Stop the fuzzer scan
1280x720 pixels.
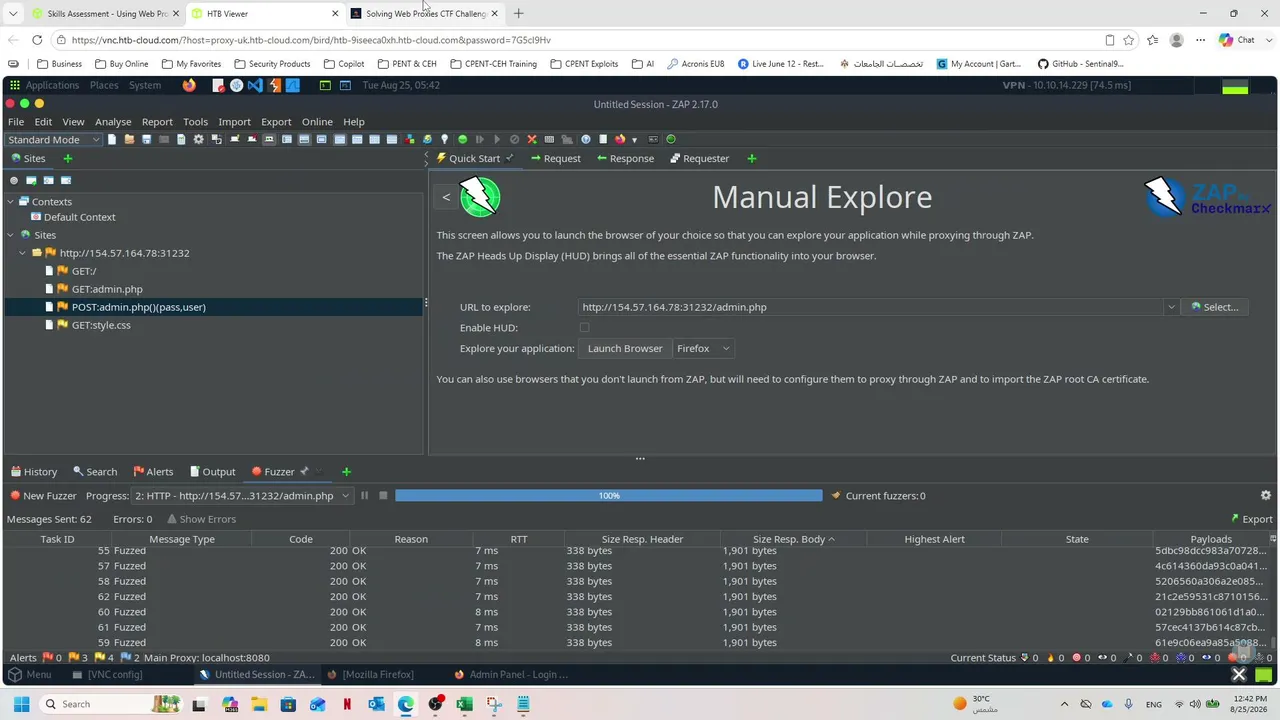(383, 496)
